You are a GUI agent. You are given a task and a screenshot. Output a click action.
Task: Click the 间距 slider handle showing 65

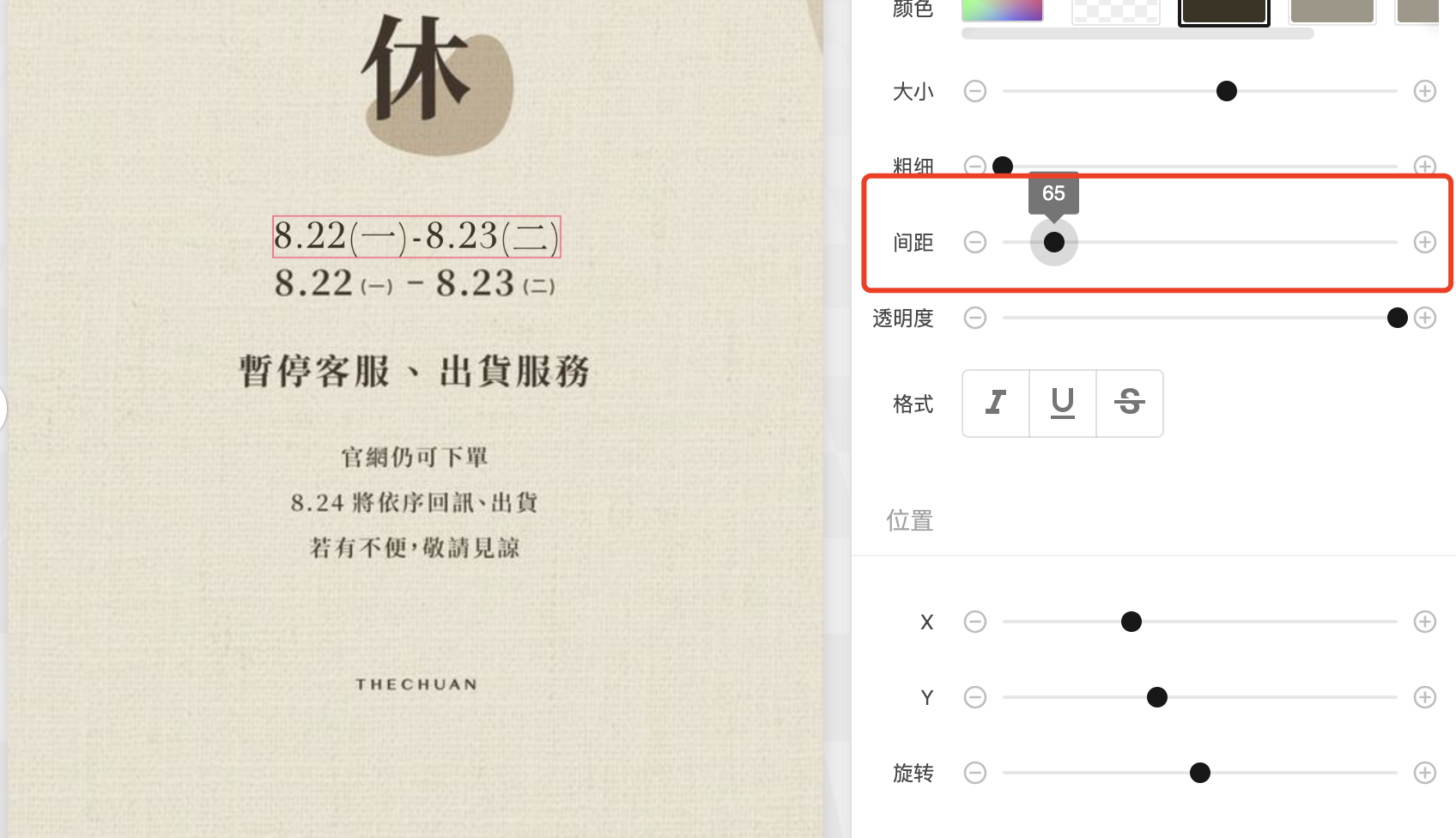pos(1054,242)
